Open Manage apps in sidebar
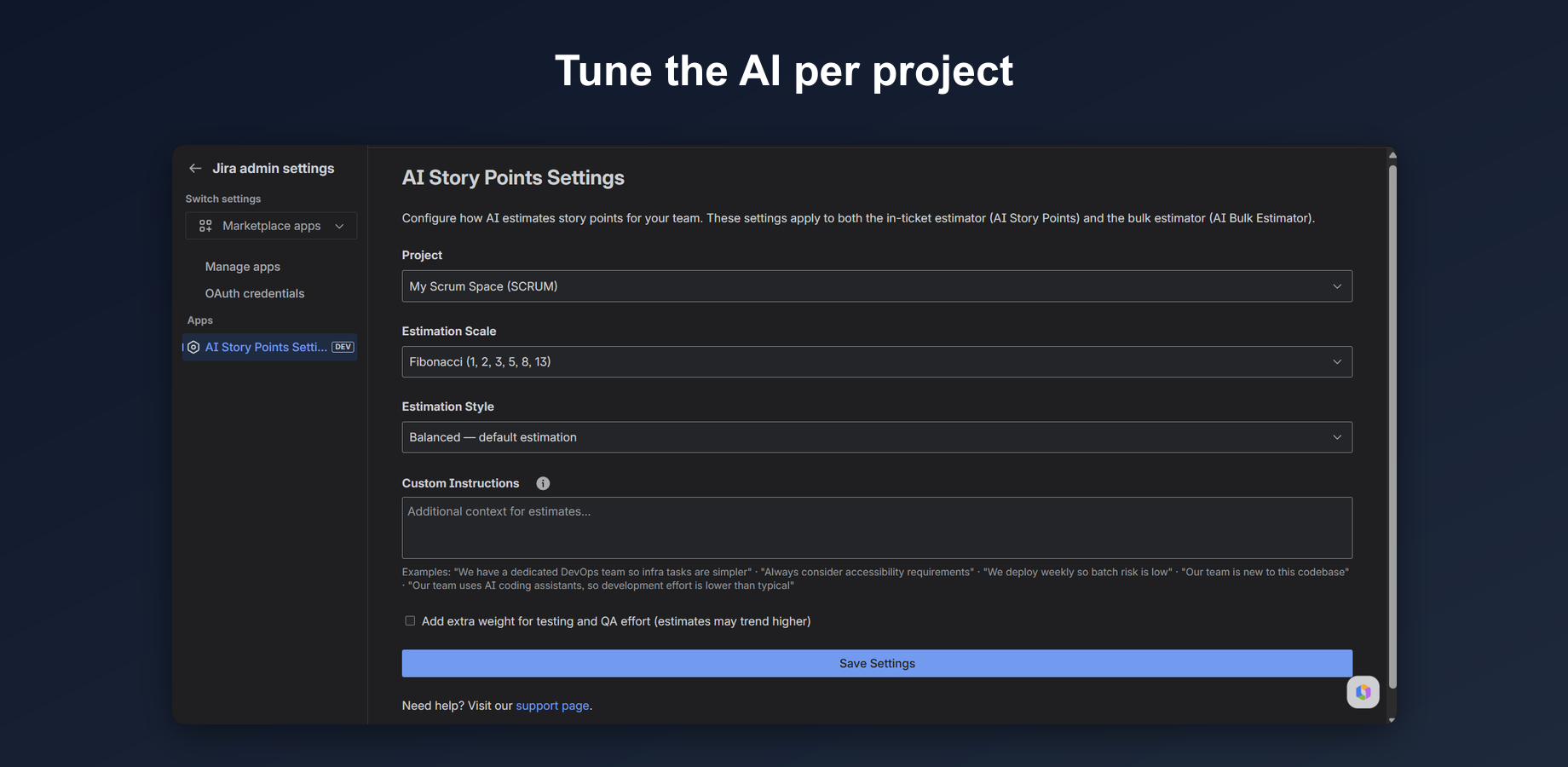This screenshot has width=1568, height=767. (x=243, y=267)
